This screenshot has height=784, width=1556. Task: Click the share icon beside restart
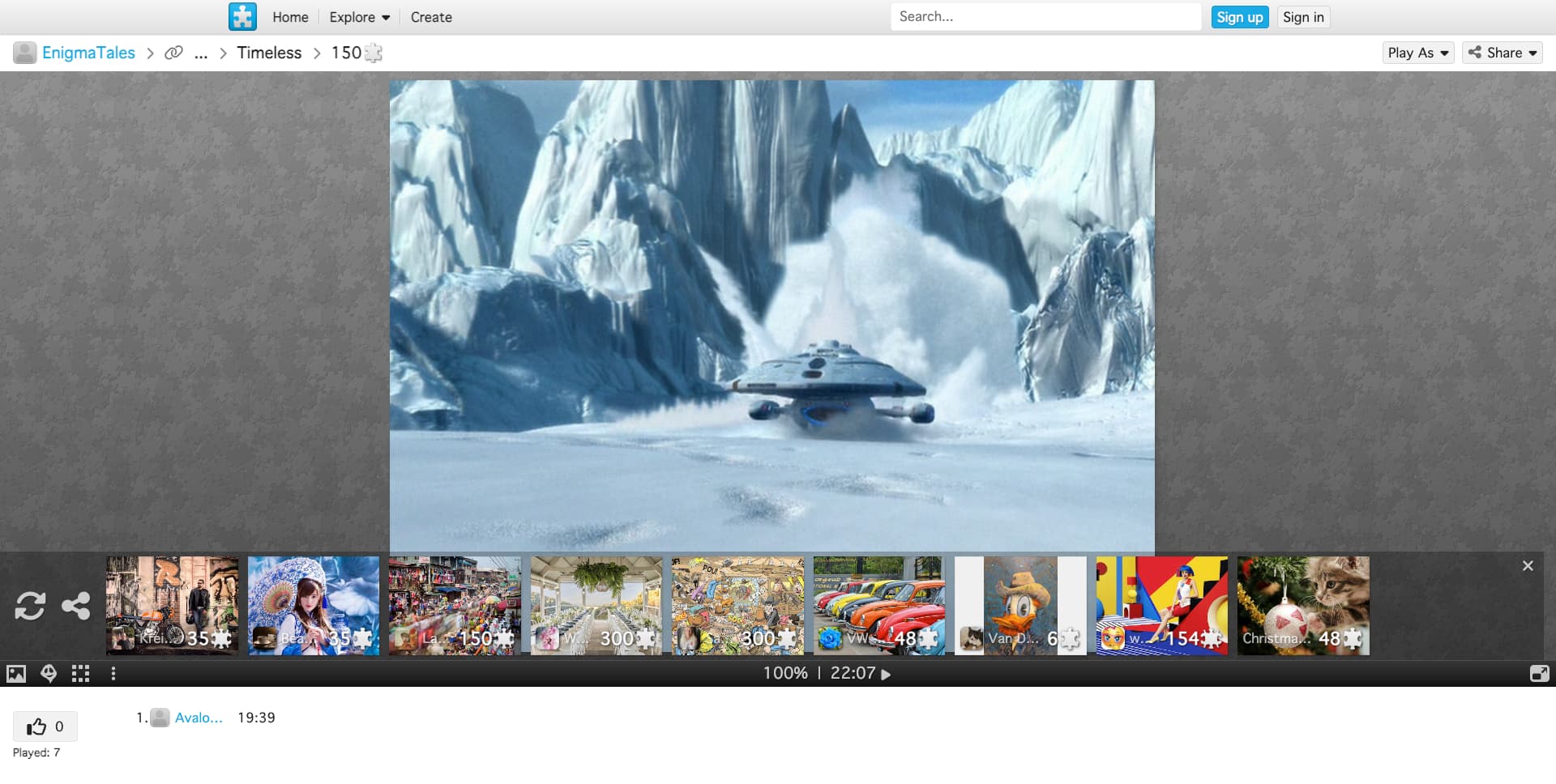76,606
